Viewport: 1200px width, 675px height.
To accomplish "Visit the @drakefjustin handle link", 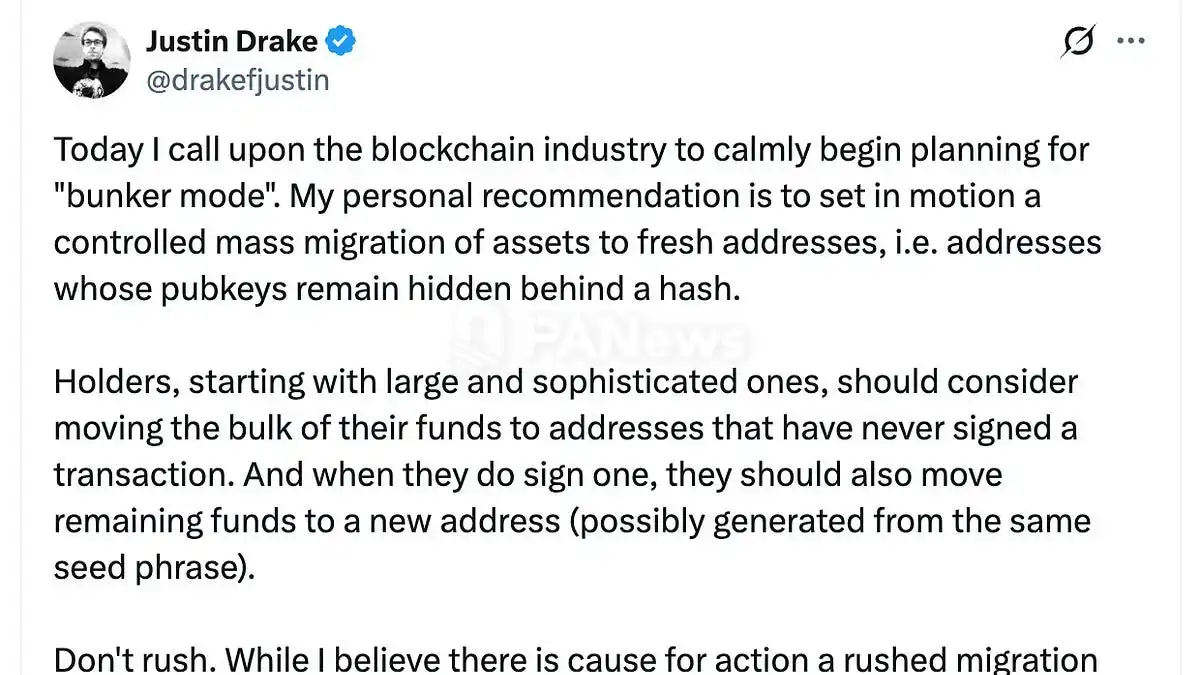I will coord(238,79).
